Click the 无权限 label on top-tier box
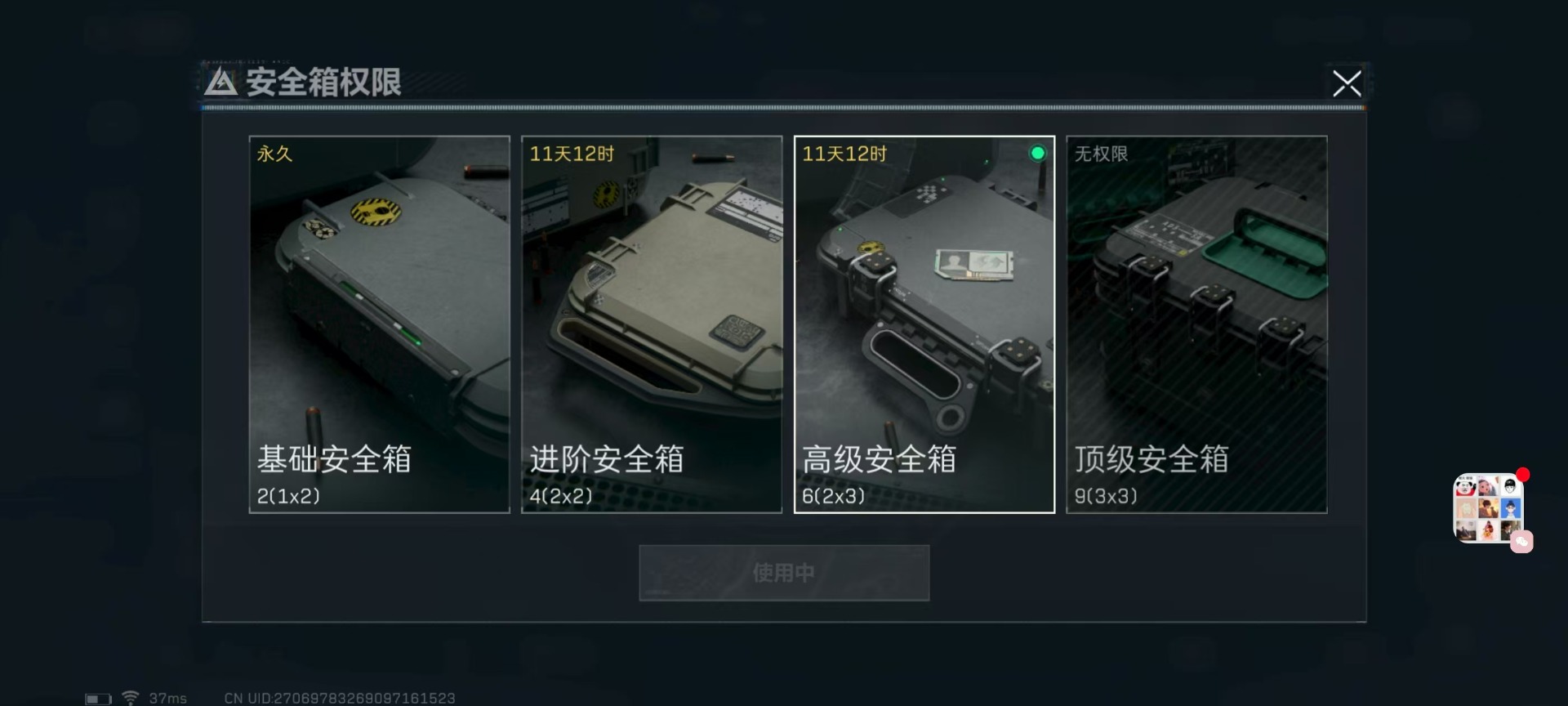 point(1101,154)
